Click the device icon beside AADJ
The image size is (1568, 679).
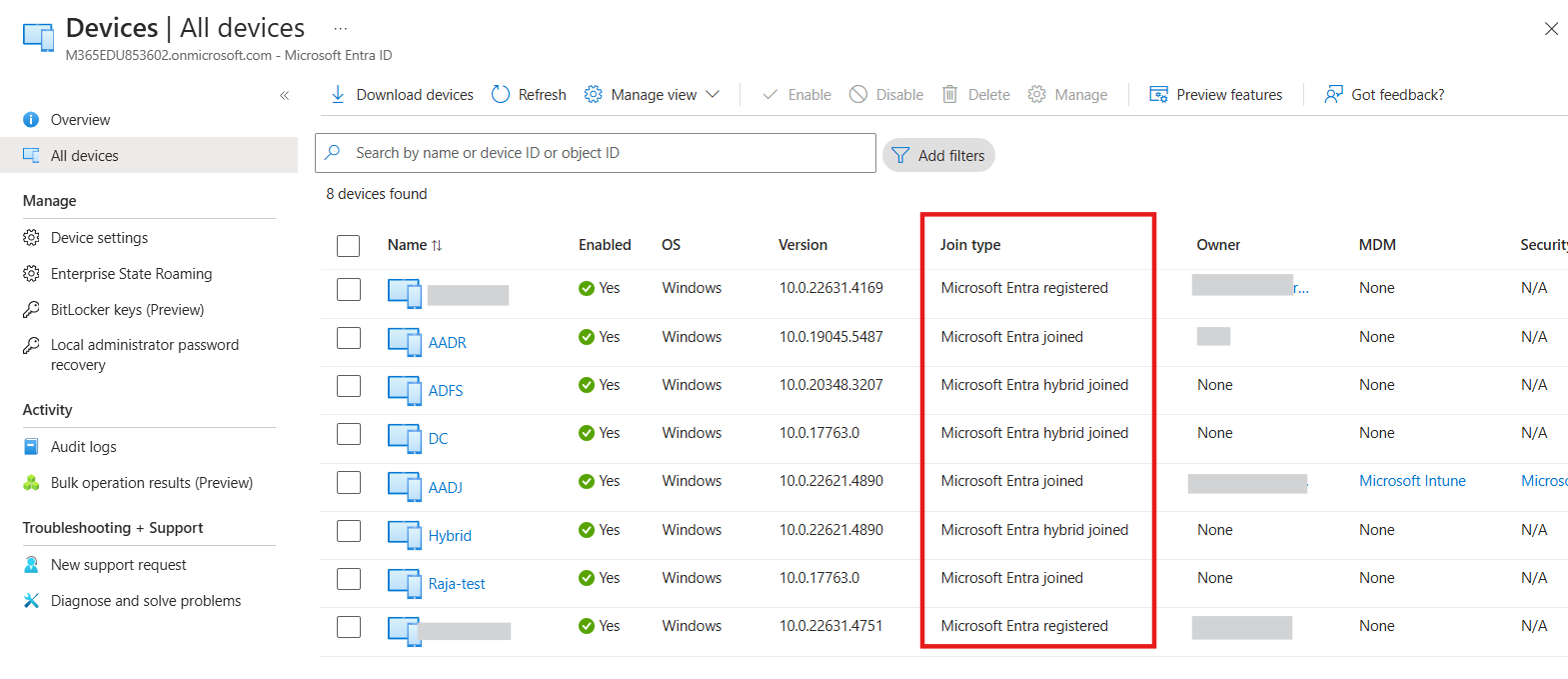tap(405, 487)
